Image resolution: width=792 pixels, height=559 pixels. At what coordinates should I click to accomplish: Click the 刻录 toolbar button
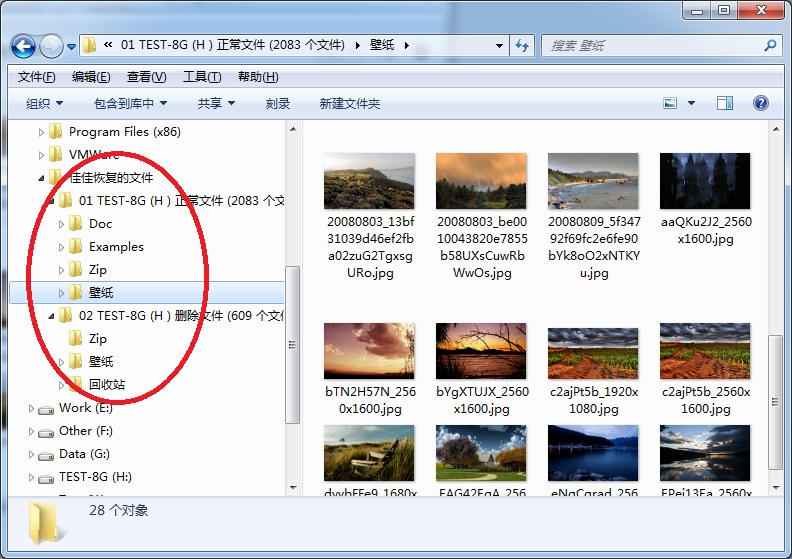pyautogui.click(x=277, y=103)
